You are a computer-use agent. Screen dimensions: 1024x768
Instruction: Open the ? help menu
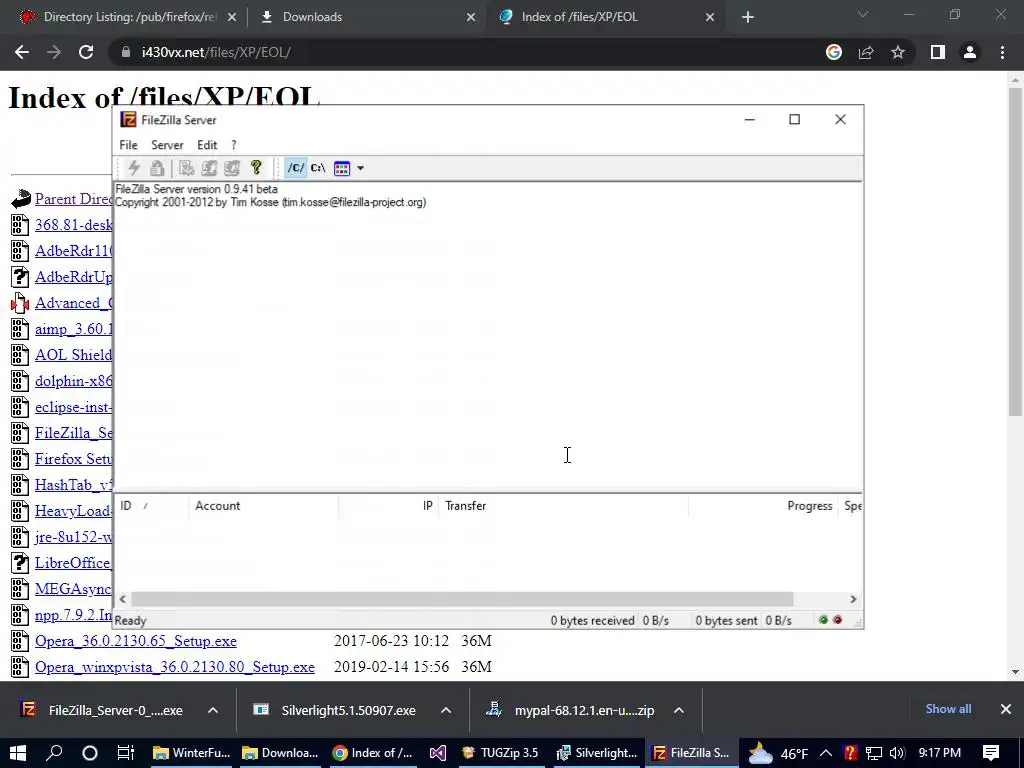coord(234,145)
